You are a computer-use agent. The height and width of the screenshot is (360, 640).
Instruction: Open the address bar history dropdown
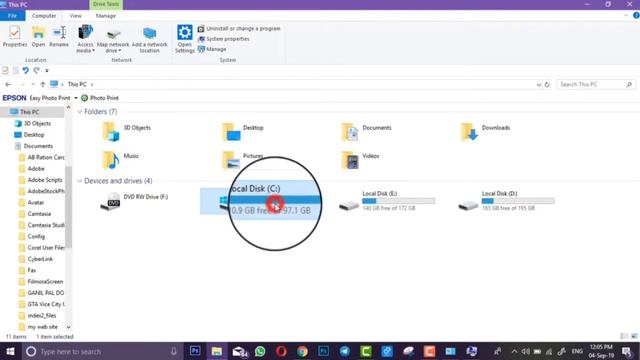click(x=539, y=84)
